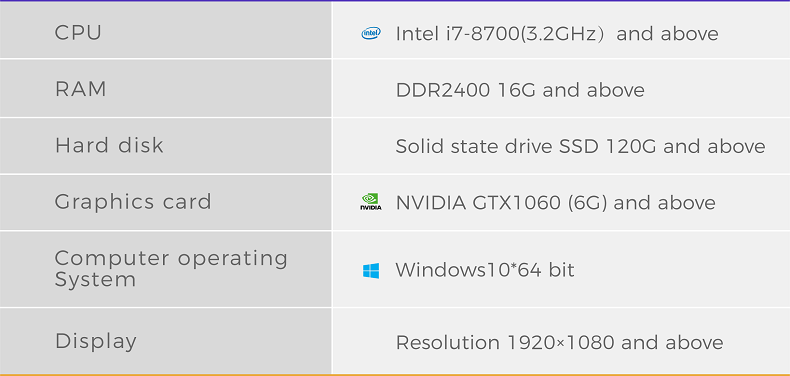Image resolution: width=790 pixels, height=376 pixels.
Task: Click the word System in OS label
Action: coord(95,280)
